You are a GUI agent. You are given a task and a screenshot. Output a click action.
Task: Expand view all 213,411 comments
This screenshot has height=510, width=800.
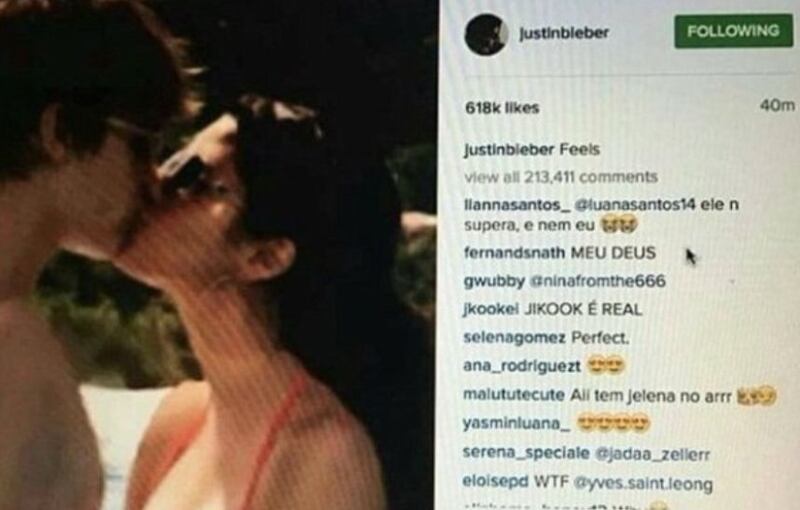(561, 177)
